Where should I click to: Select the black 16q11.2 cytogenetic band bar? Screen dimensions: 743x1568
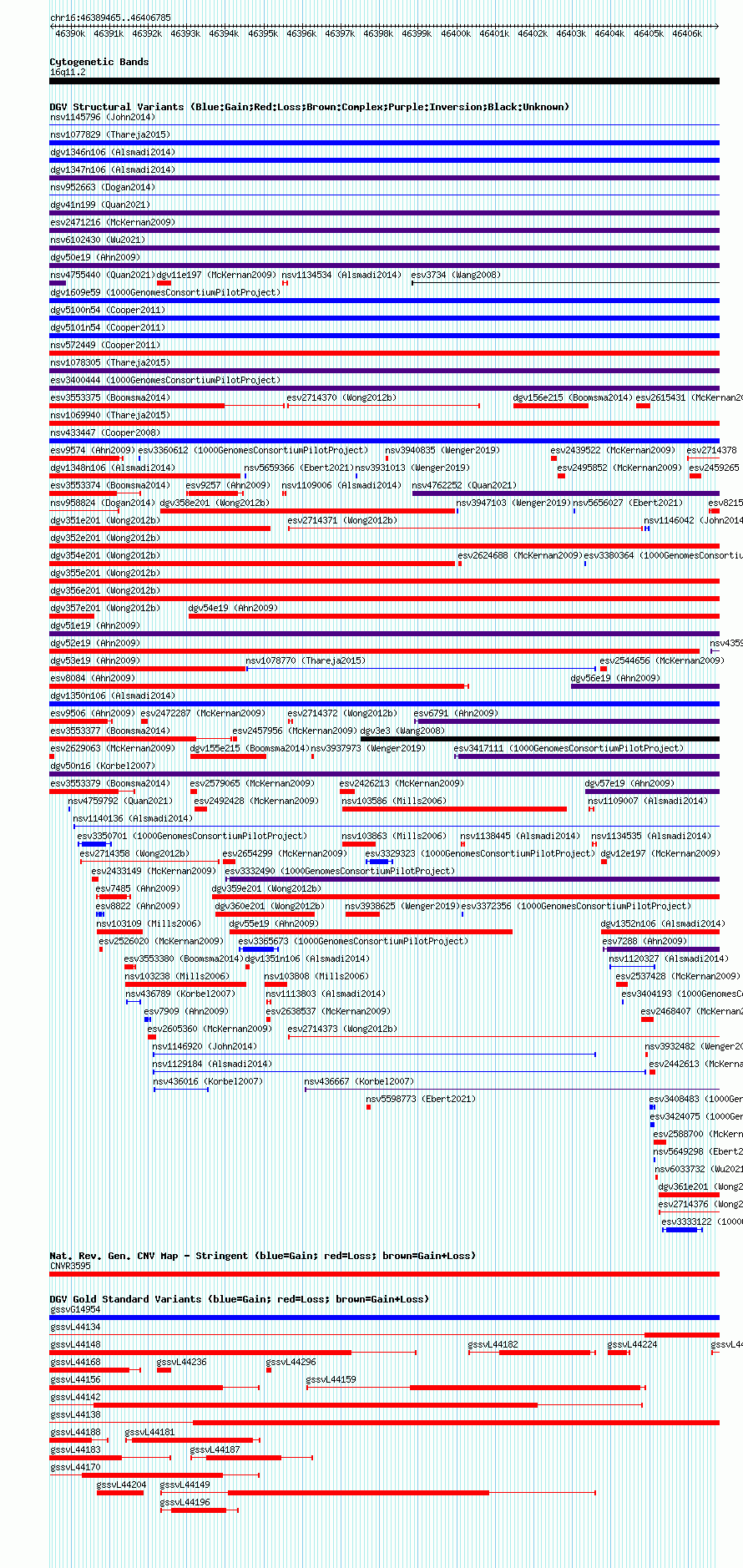tap(384, 81)
